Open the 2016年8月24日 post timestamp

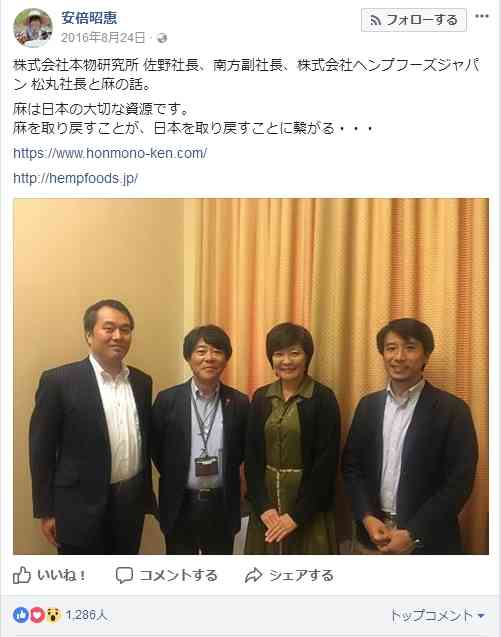point(103,38)
